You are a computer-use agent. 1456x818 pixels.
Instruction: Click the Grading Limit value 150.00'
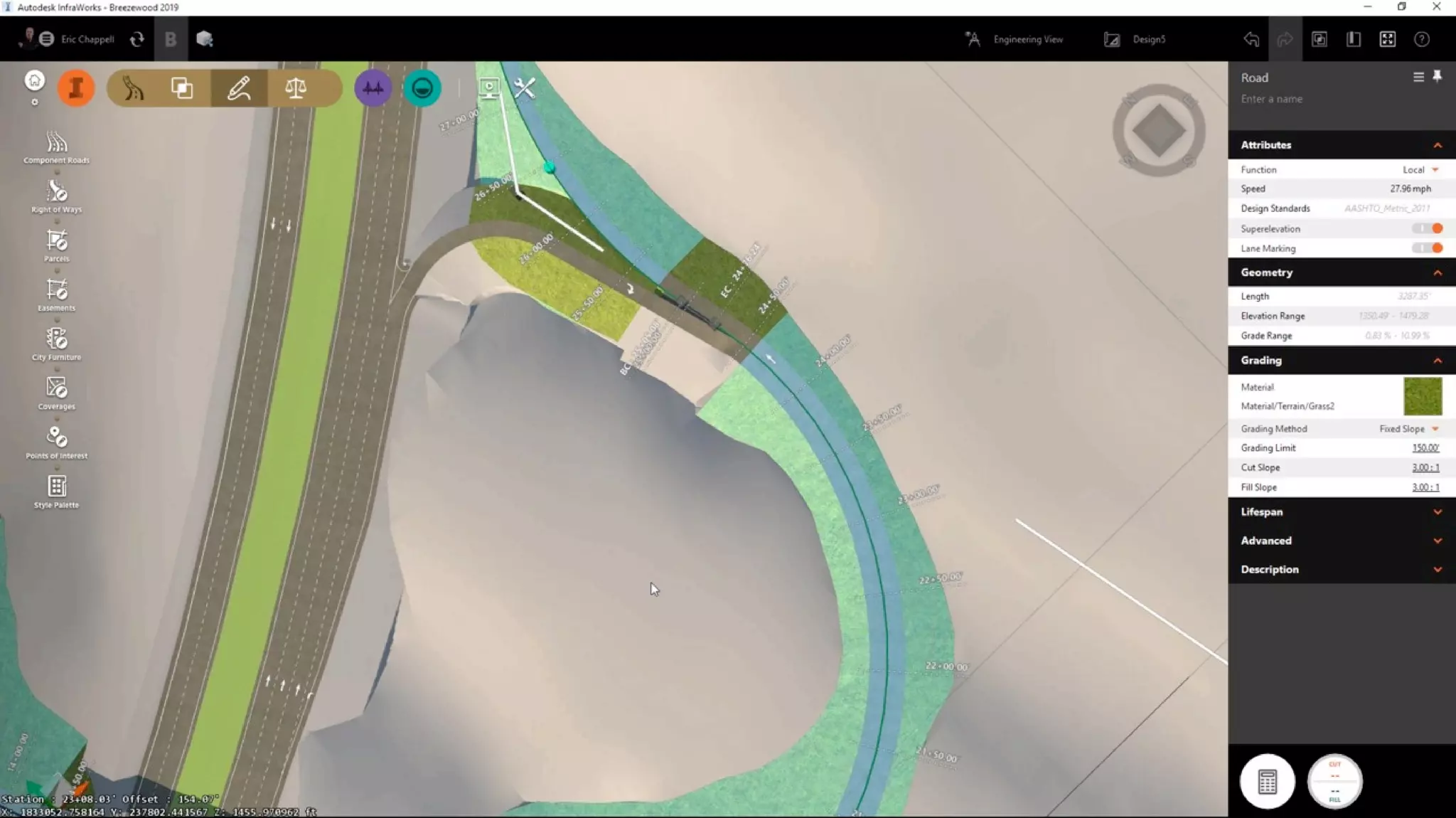[x=1425, y=448]
